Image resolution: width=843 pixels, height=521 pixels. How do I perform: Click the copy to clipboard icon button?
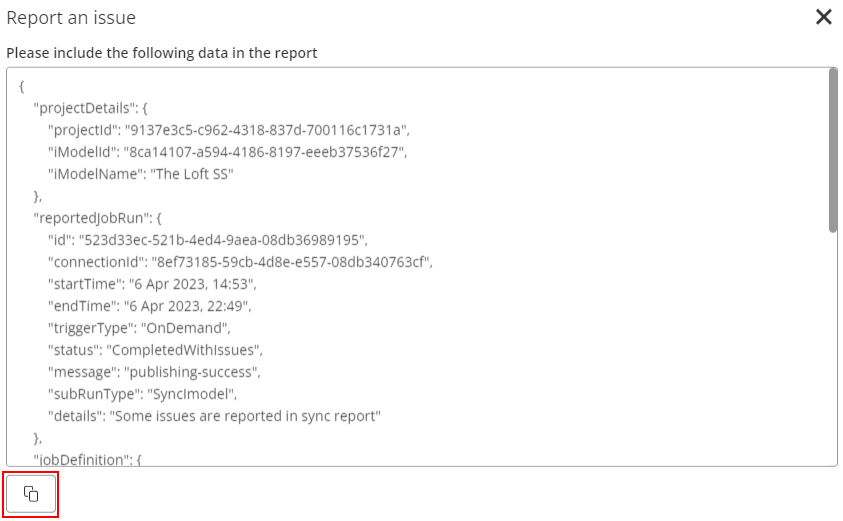tap(31, 494)
